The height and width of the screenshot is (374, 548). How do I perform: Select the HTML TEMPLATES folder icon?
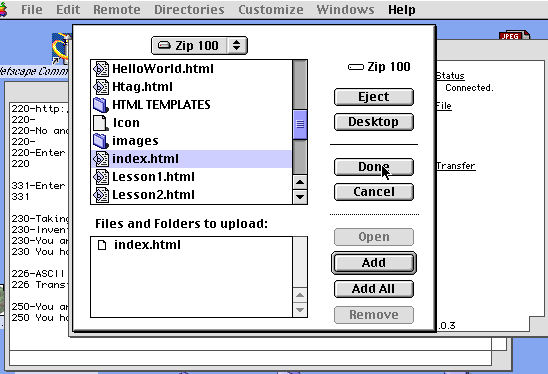click(x=101, y=105)
